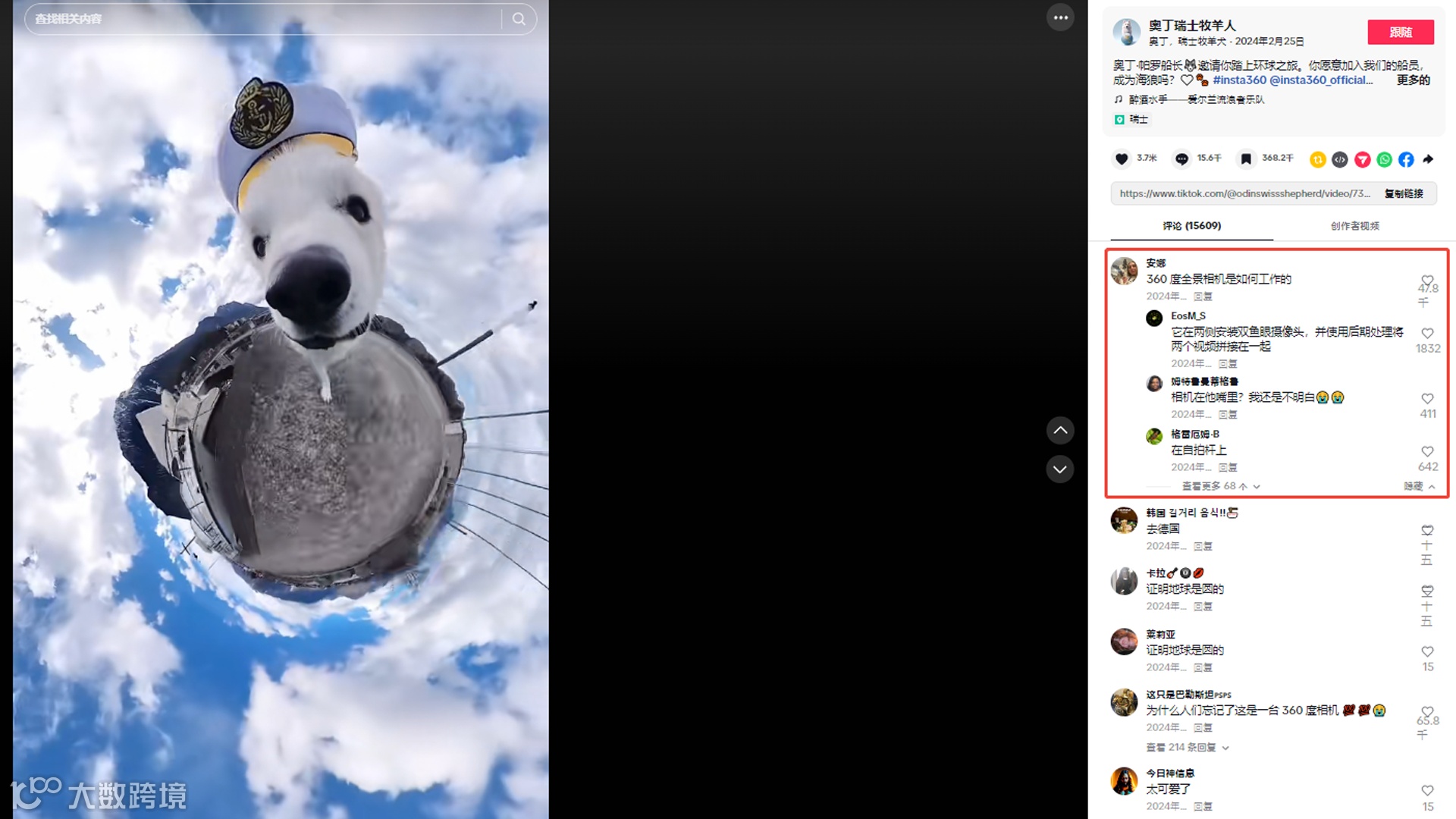1456x819 pixels.
Task: Click the embed code icon
Action: [x=1340, y=159]
